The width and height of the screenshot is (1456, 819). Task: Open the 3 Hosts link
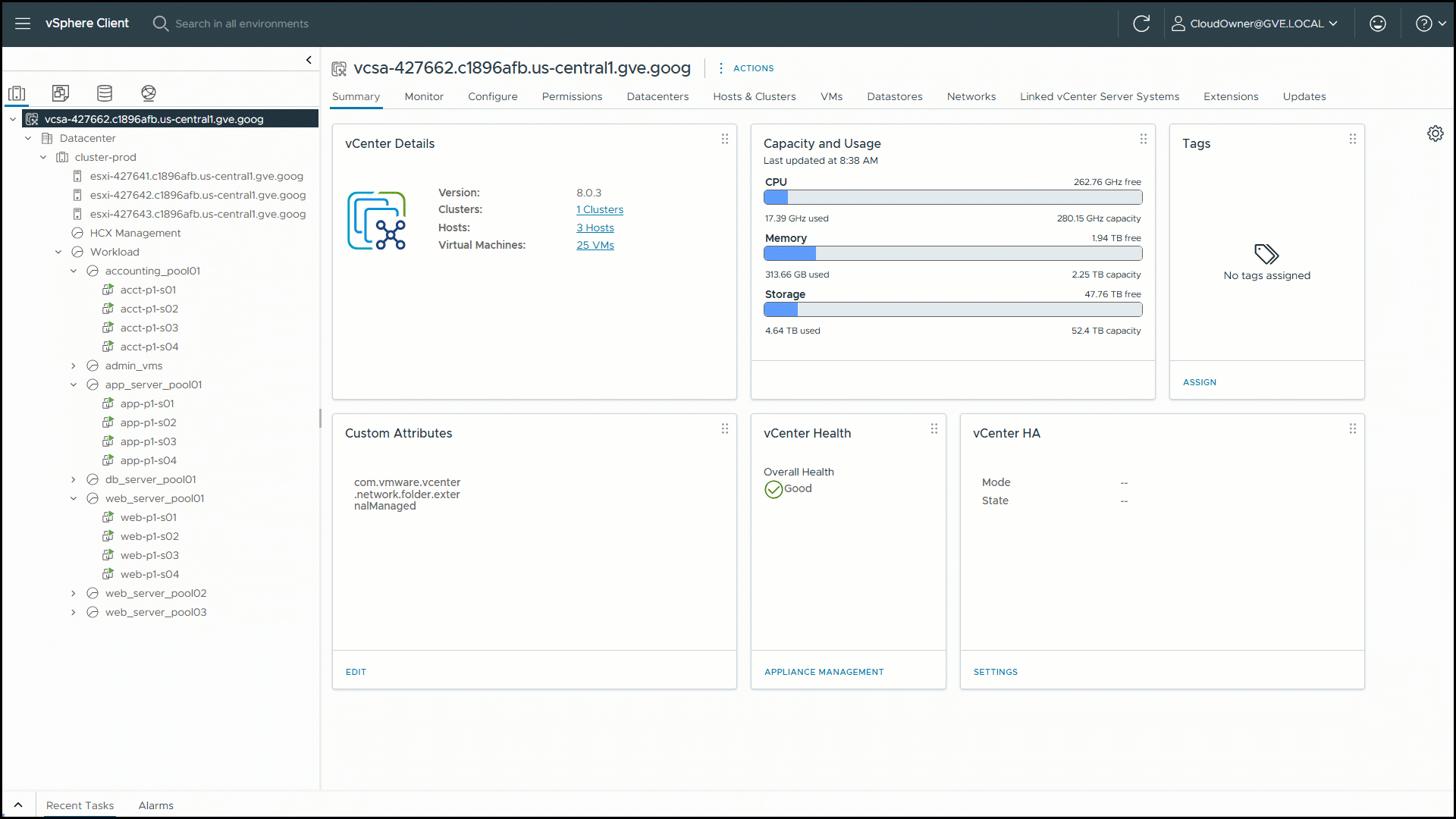click(x=595, y=228)
